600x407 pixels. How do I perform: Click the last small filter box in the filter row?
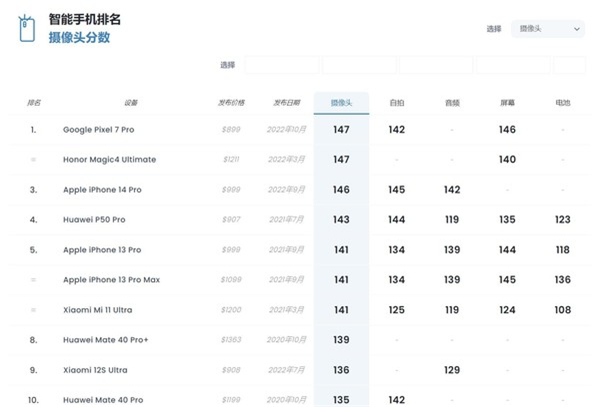(x=572, y=65)
